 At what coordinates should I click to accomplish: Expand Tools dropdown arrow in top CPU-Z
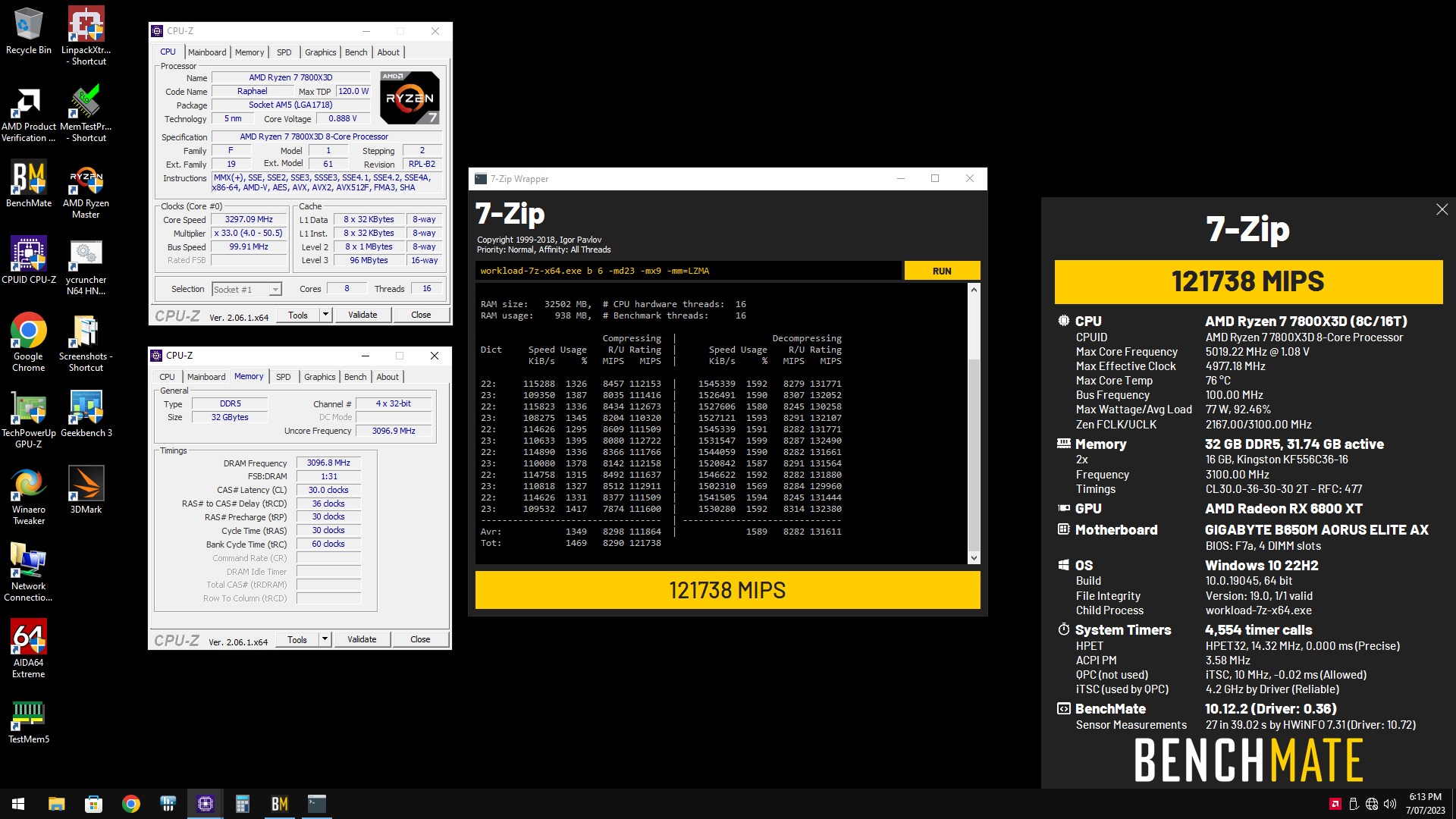pos(325,315)
